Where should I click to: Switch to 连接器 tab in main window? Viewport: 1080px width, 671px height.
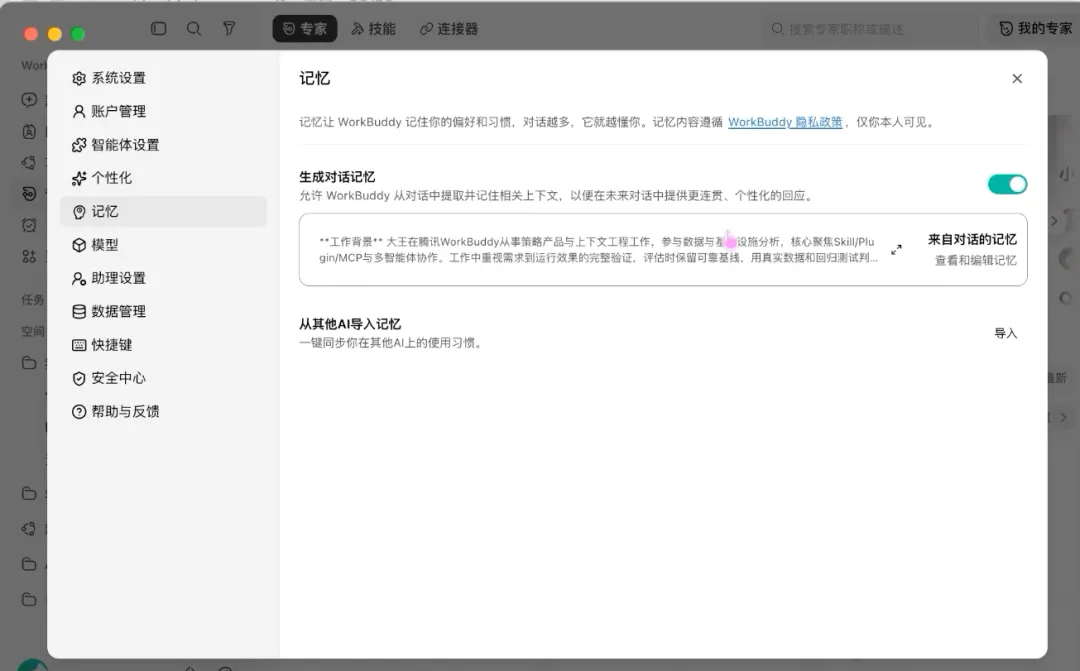[449, 29]
